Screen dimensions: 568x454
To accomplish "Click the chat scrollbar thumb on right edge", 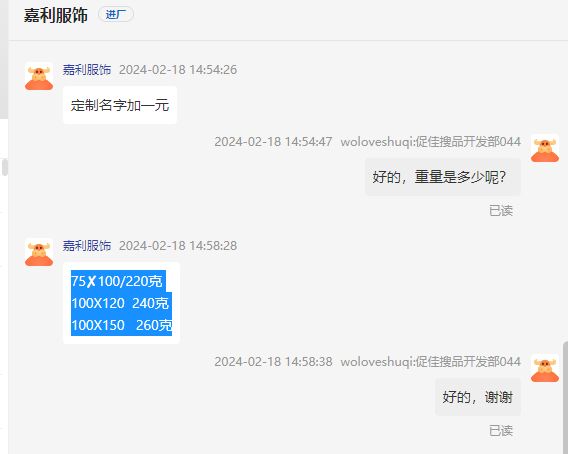I will point(565,397).
